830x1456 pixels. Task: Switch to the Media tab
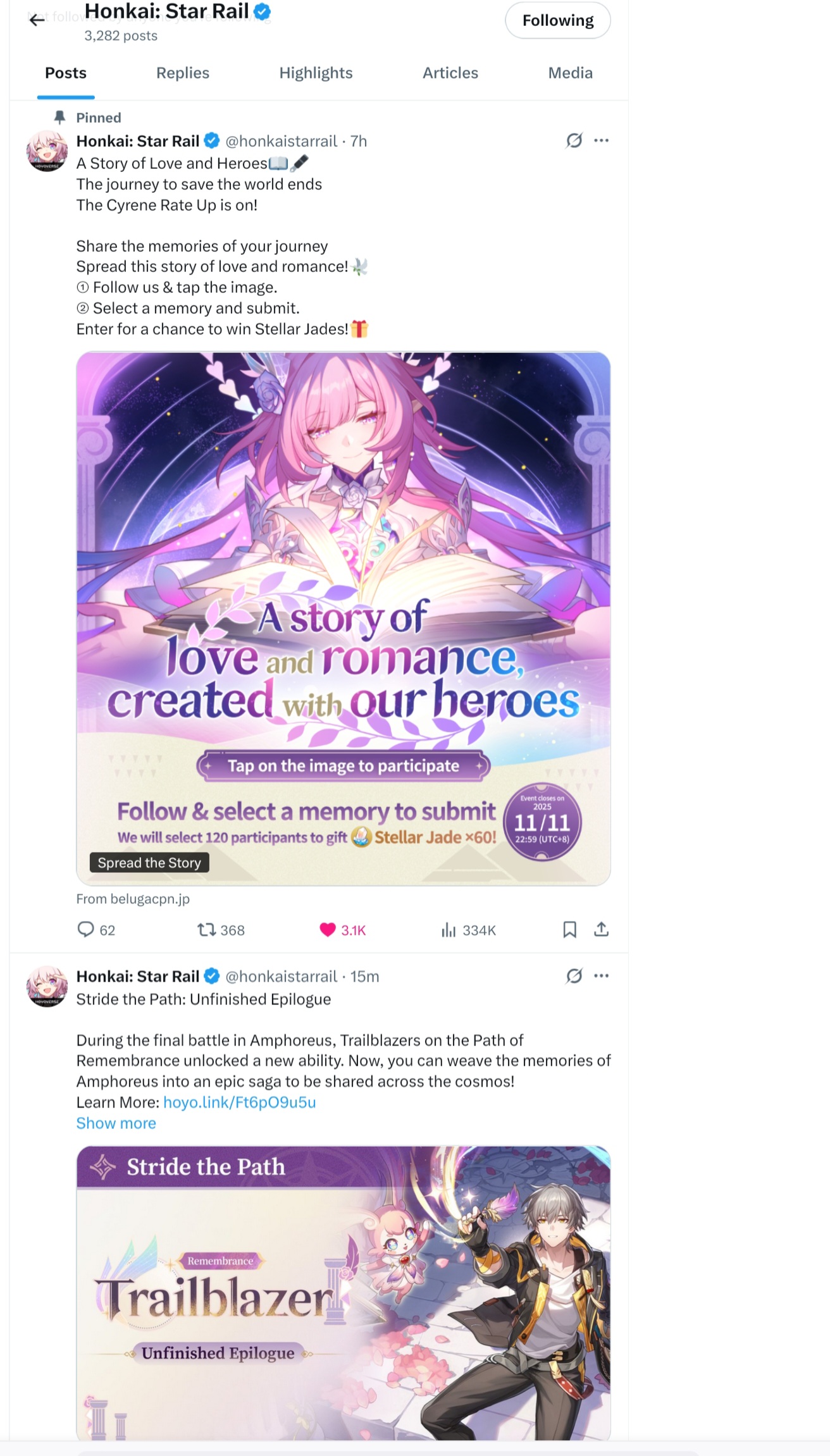[570, 73]
